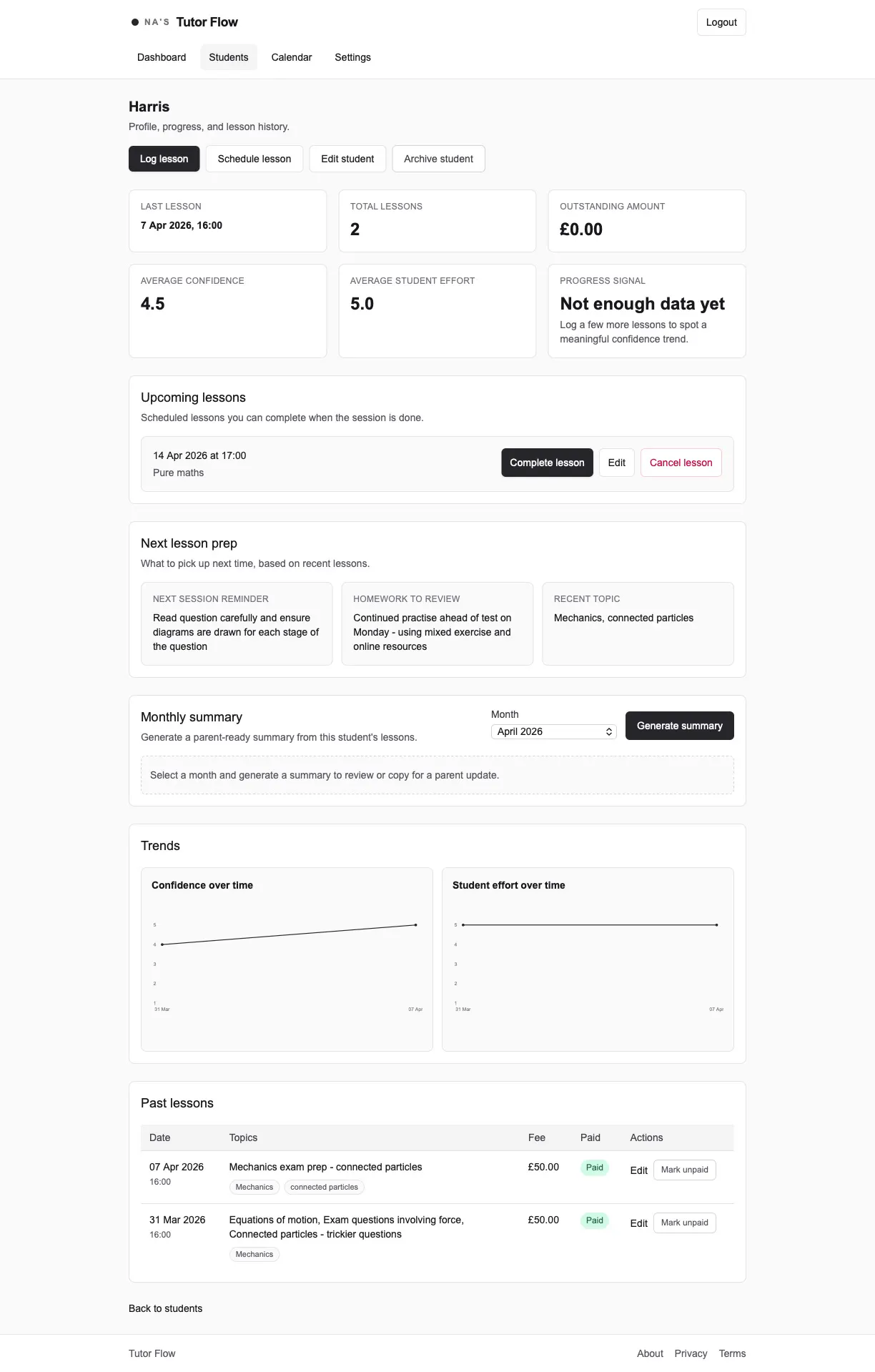Follow the Back to students link
The width and height of the screenshot is (875, 1372).
click(x=165, y=1308)
